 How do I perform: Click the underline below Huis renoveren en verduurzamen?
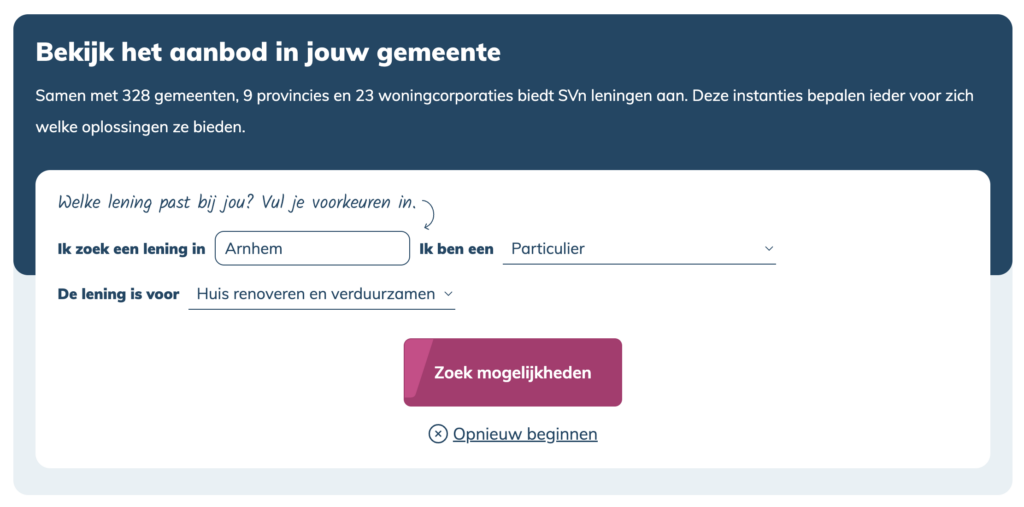click(x=321, y=309)
